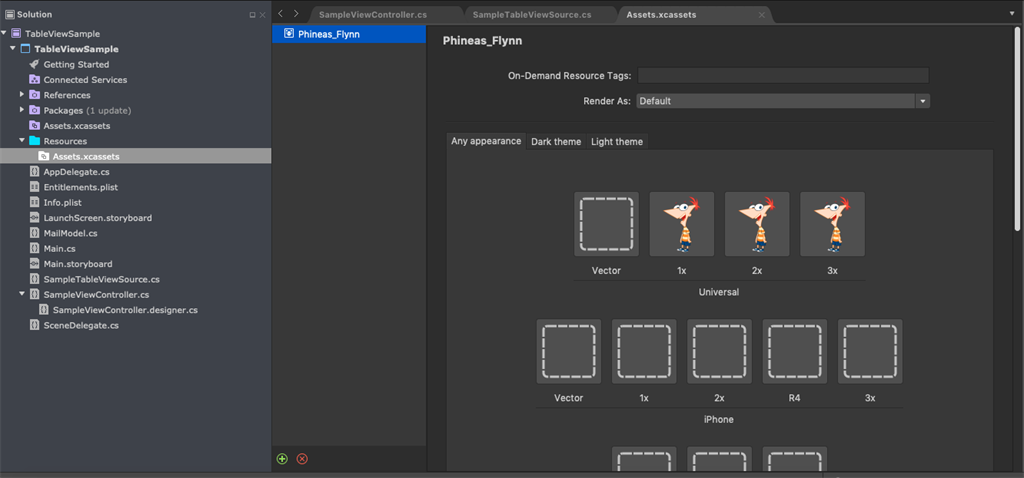Viewport: 1024px width, 478px height.
Task: Select the iPhone 3x empty slot
Action: [x=871, y=351]
